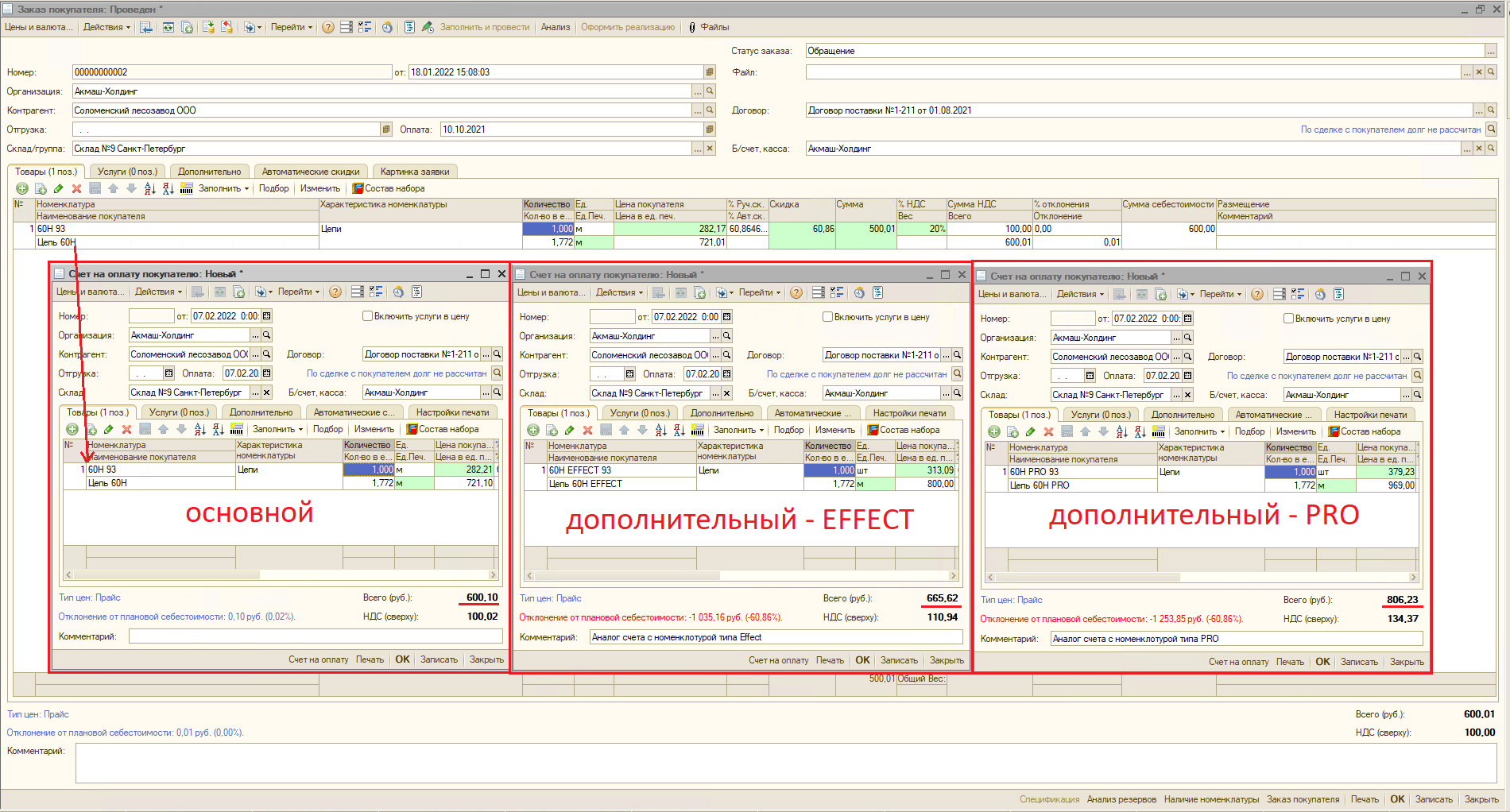
Task: Click the Help icon in the EFFECT invoice toolbar
Action: click(796, 292)
